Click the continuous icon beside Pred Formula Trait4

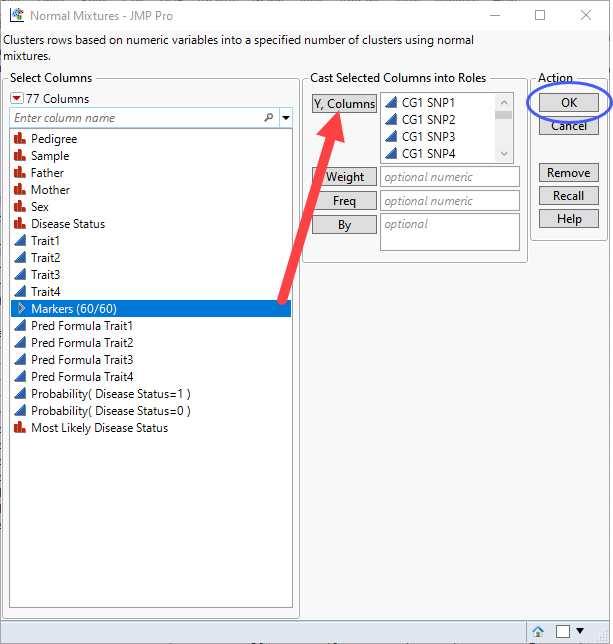tap(20, 377)
